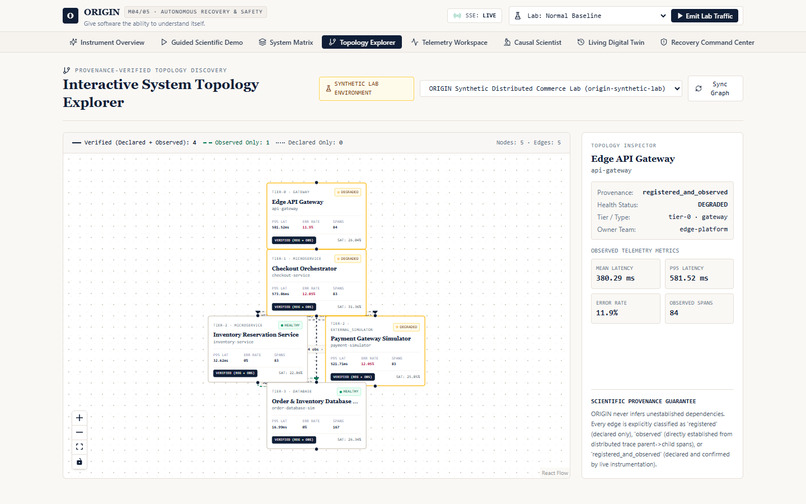Click the bottom connection handle of Order & Inventory Database
The image size is (806, 504).
tap(316, 449)
